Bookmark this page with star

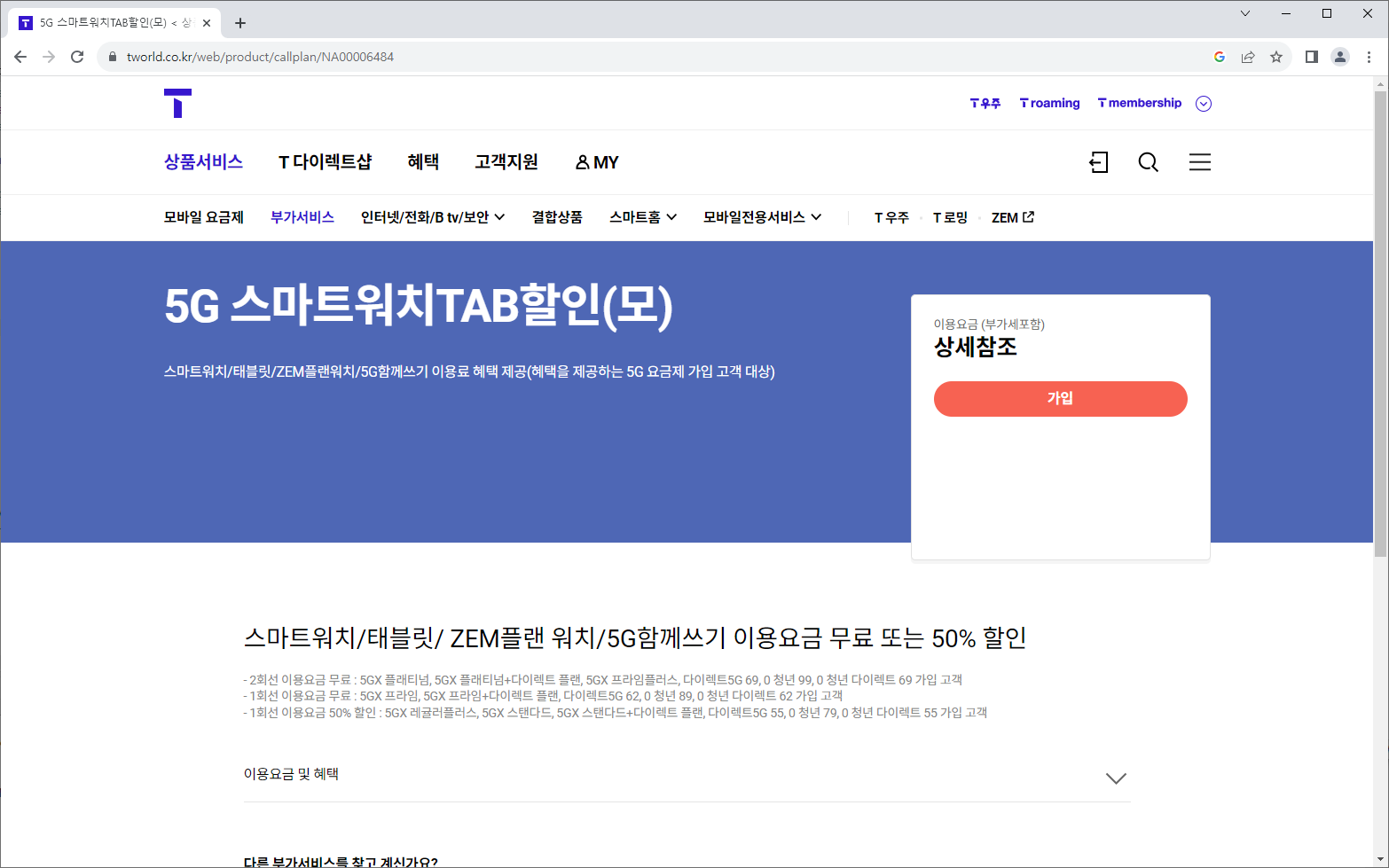[x=1276, y=57]
